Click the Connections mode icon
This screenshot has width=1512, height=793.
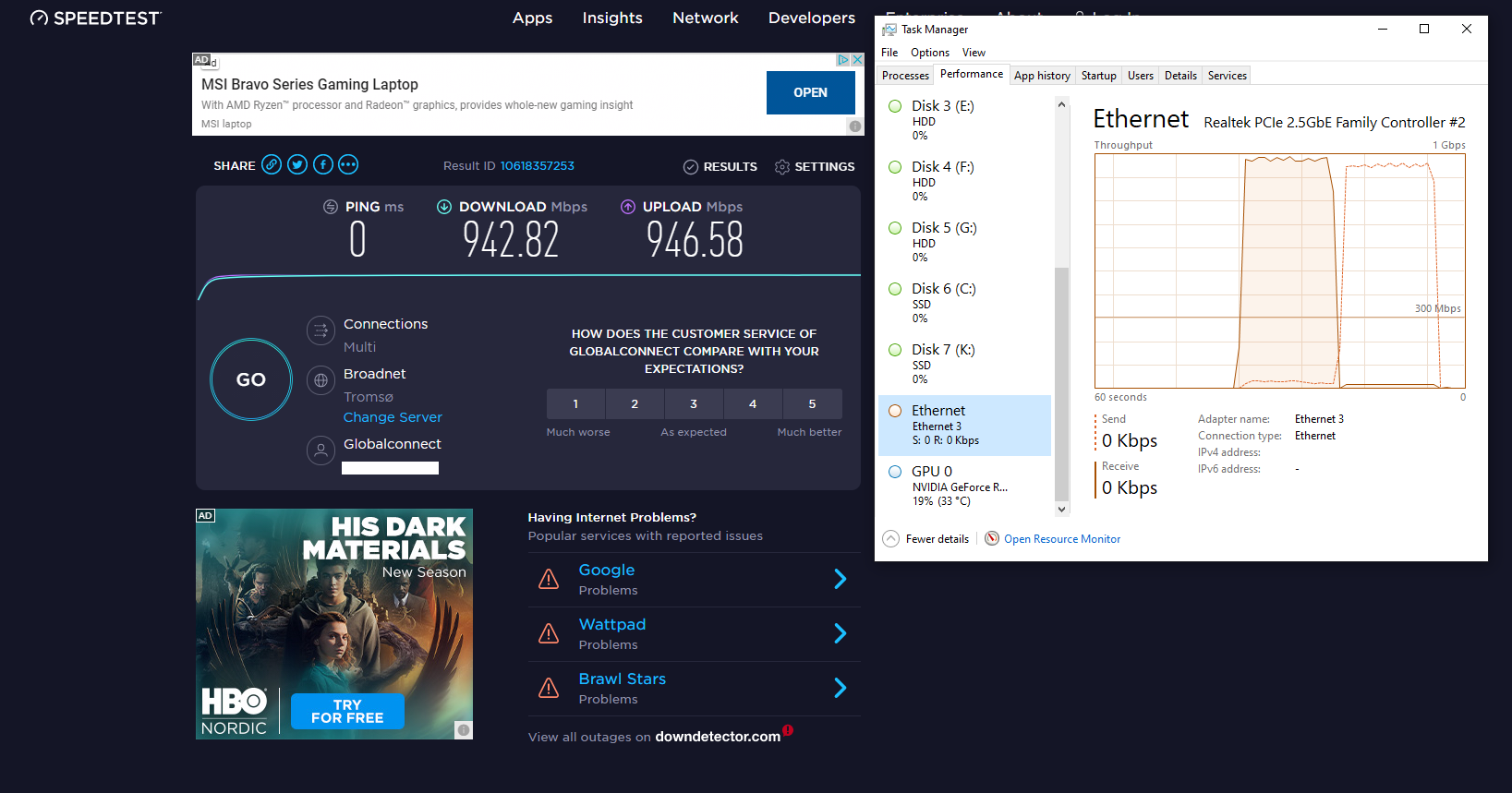coord(321,330)
